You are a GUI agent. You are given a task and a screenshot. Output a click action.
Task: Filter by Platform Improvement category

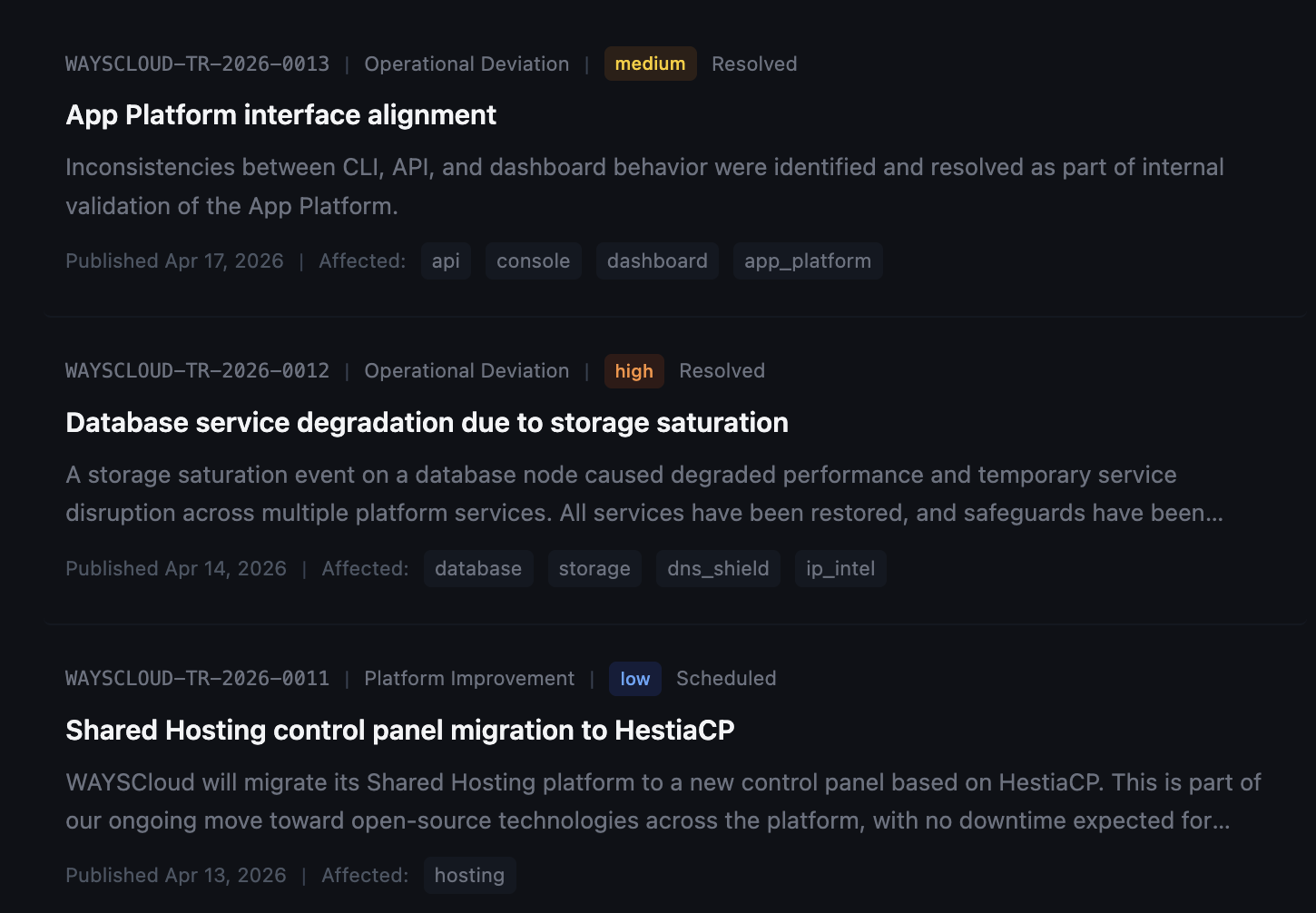click(x=469, y=678)
